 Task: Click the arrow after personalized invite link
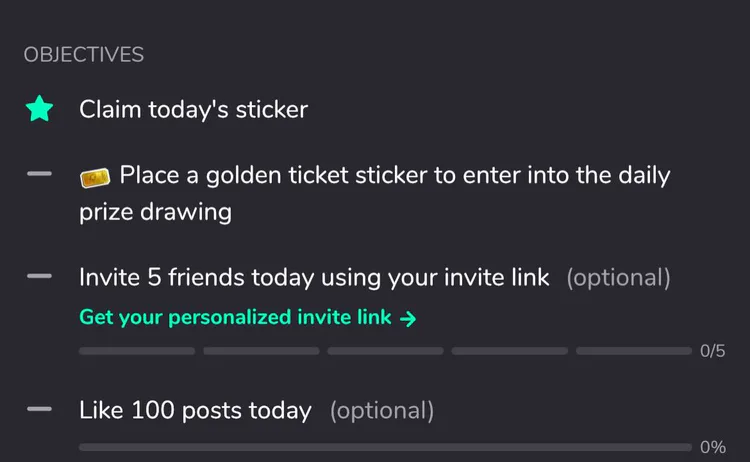(x=408, y=319)
